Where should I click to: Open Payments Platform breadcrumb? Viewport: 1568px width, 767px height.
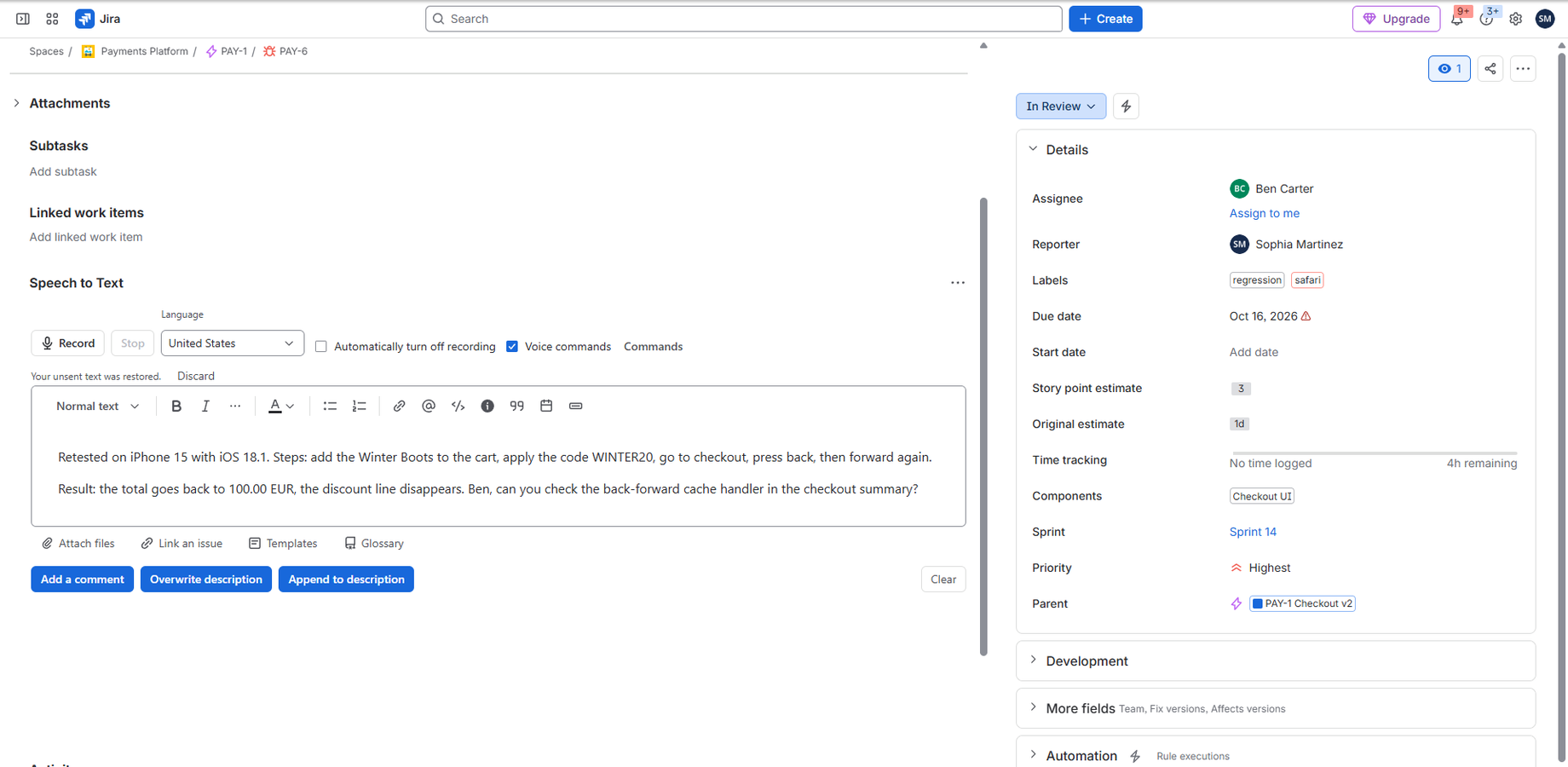click(x=144, y=51)
